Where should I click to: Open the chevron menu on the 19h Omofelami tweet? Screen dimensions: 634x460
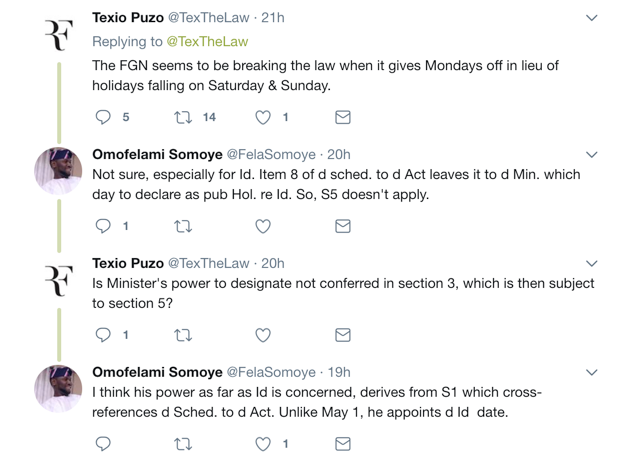click(591, 373)
